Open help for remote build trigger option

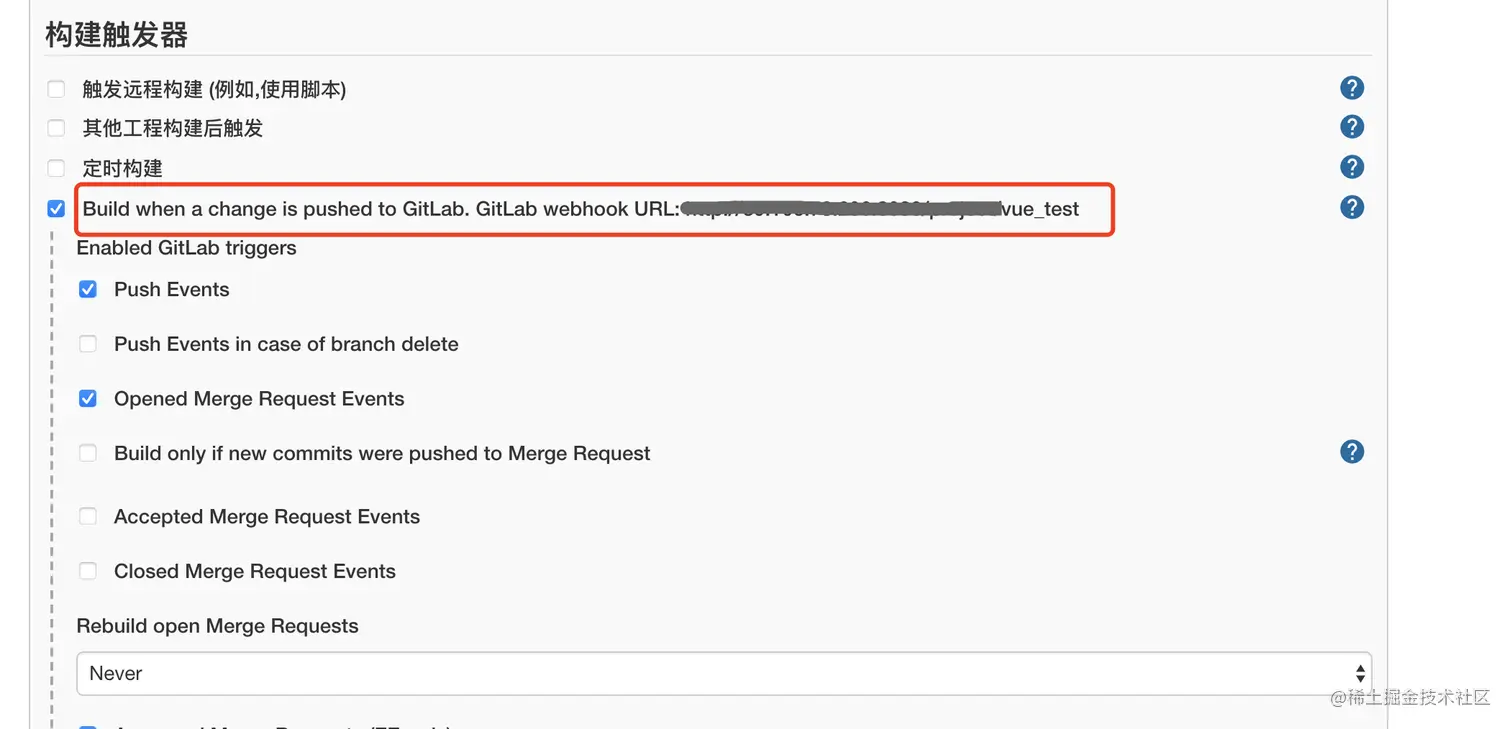pyautogui.click(x=1351, y=88)
